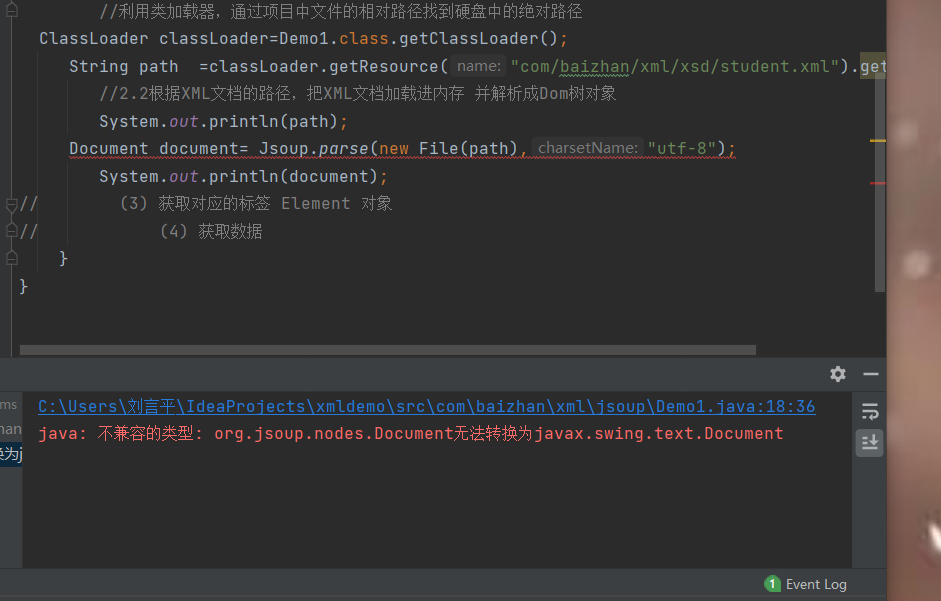Viewport: 941px width, 601px height.
Task: Place cursor on Jsoup.parse call
Action: click(313, 148)
